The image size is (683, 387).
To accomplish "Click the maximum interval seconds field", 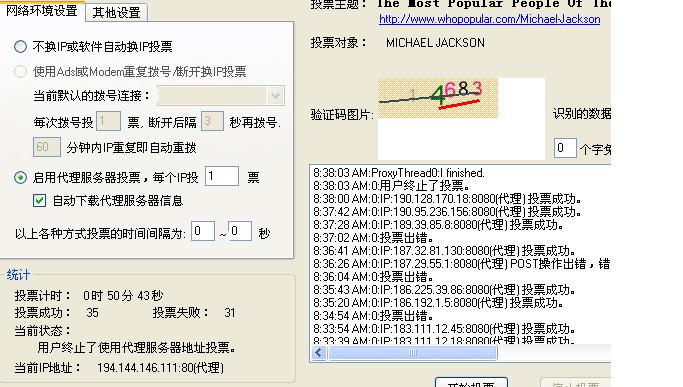I will coord(240,231).
